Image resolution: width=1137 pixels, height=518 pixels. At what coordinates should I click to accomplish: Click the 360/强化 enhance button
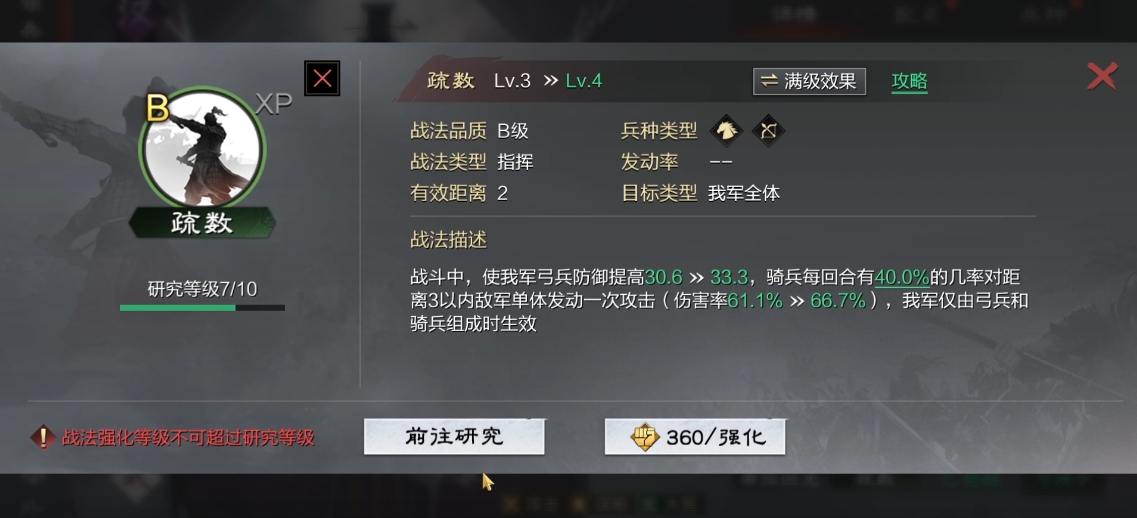coord(695,437)
